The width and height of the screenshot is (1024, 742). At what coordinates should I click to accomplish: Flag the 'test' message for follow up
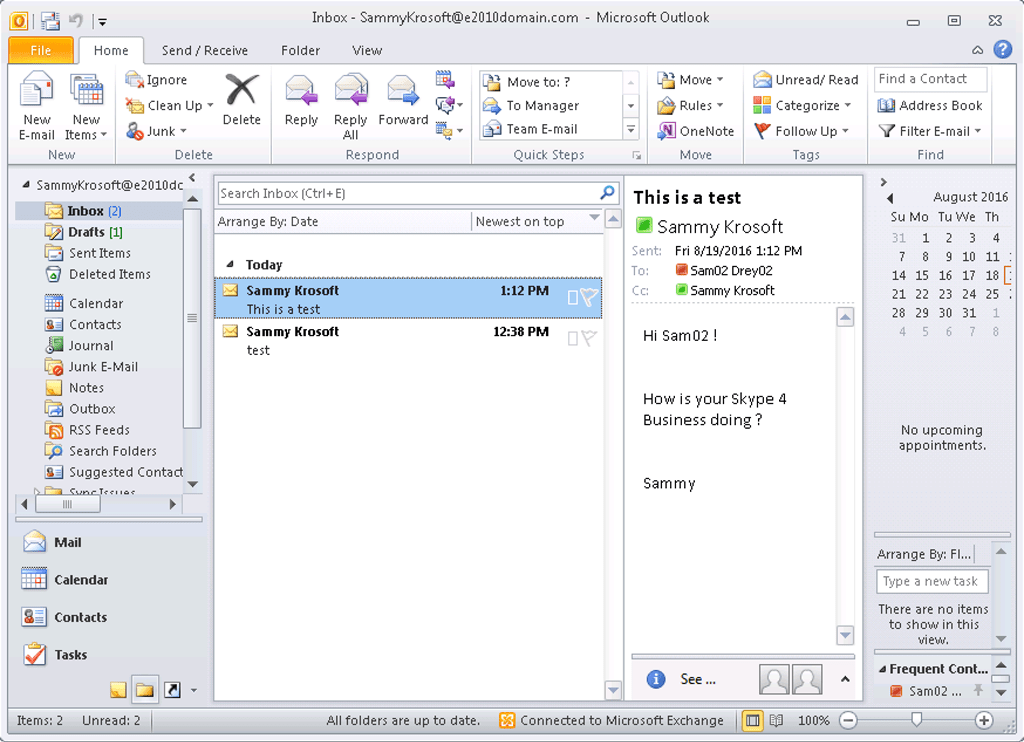pyautogui.click(x=591, y=337)
